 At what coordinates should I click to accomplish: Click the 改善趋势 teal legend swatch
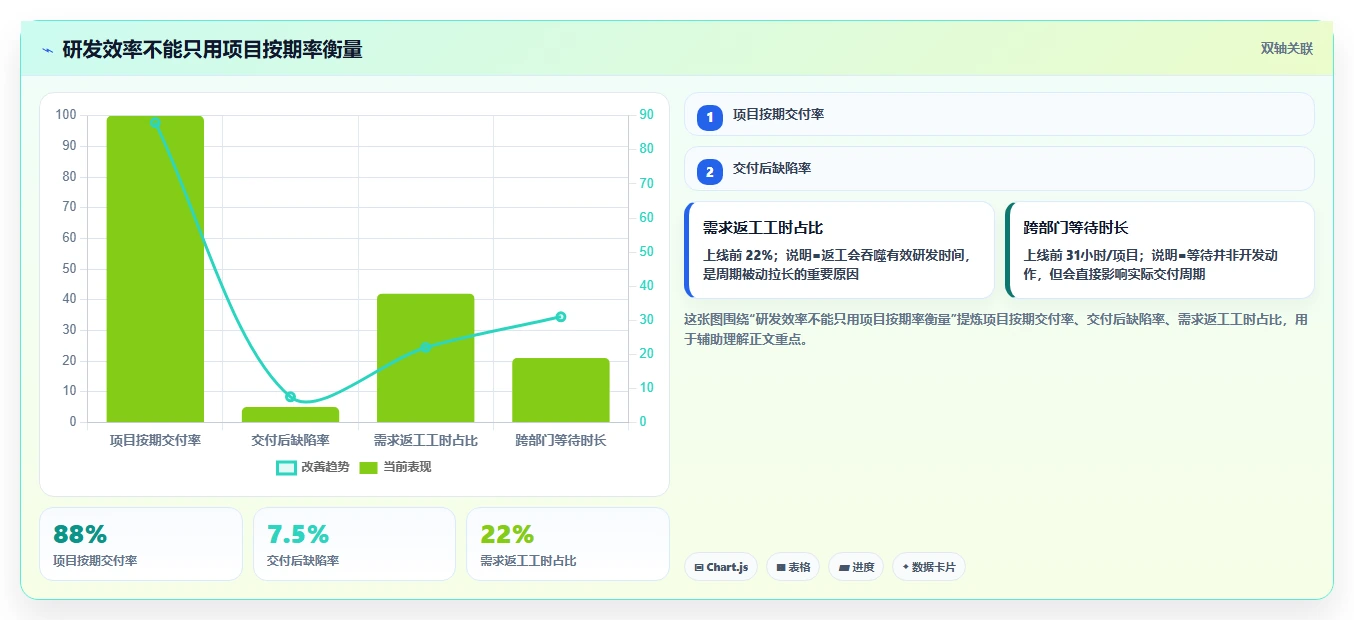[286, 467]
